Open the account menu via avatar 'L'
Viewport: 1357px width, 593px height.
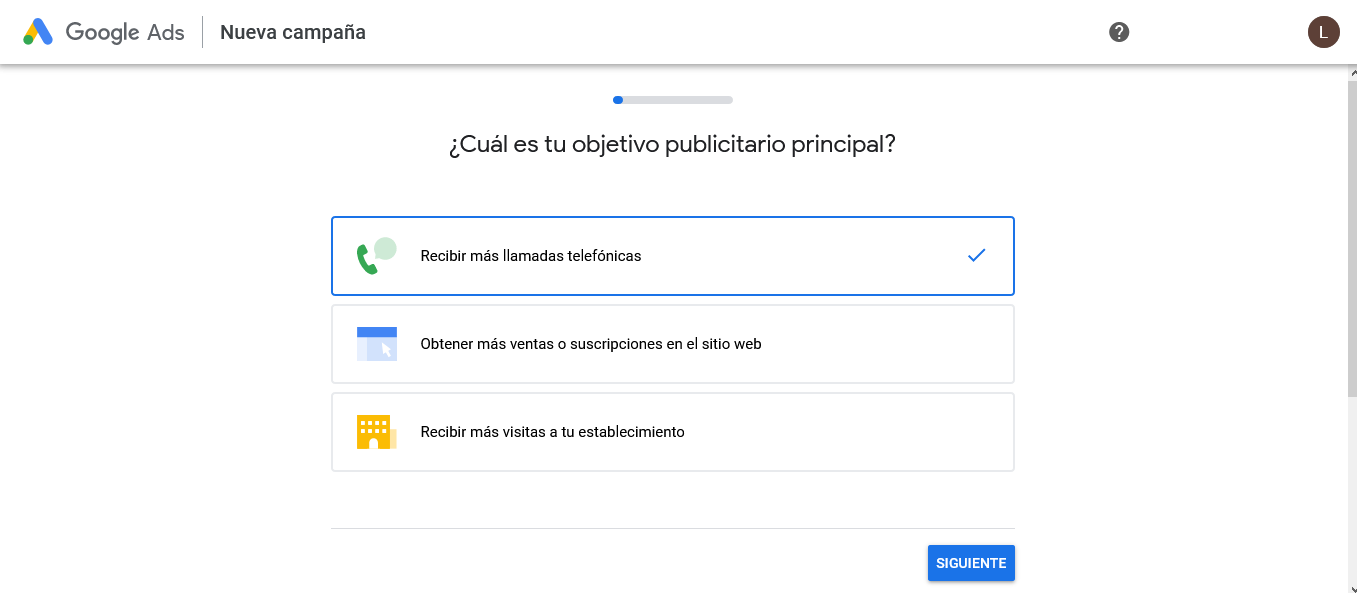(1323, 31)
